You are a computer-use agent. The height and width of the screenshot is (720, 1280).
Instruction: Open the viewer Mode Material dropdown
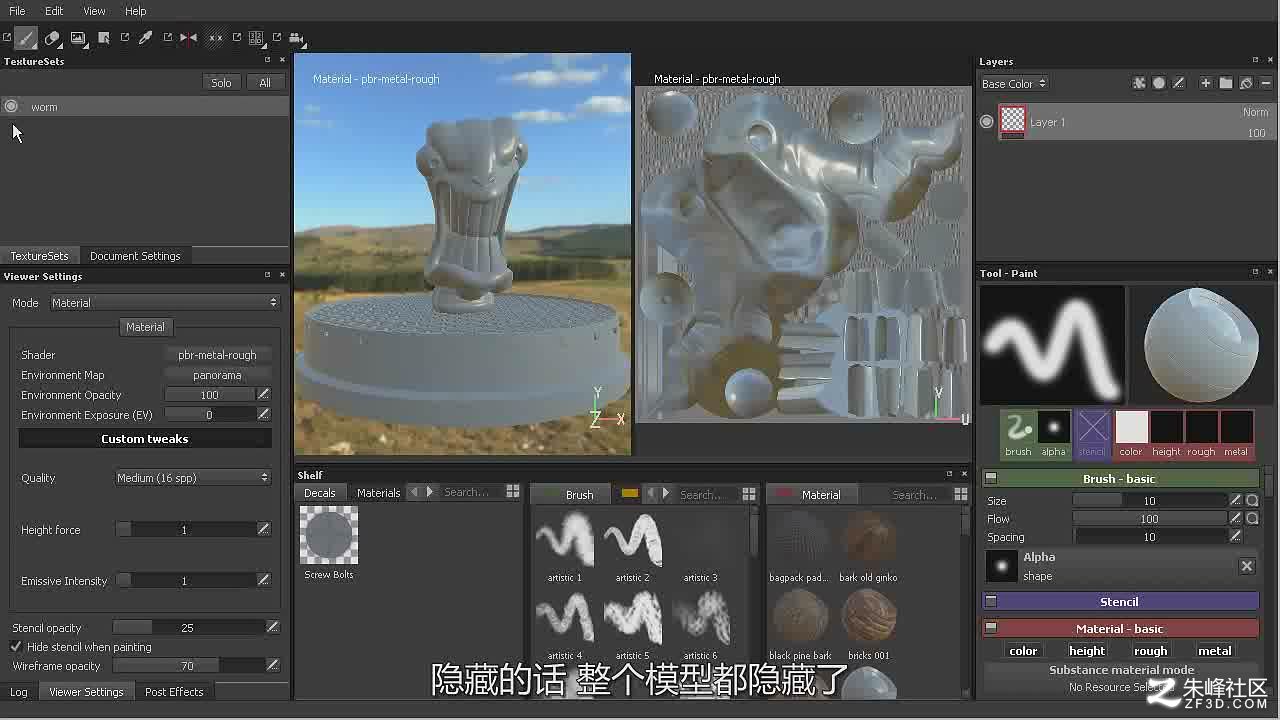(x=164, y=302)
